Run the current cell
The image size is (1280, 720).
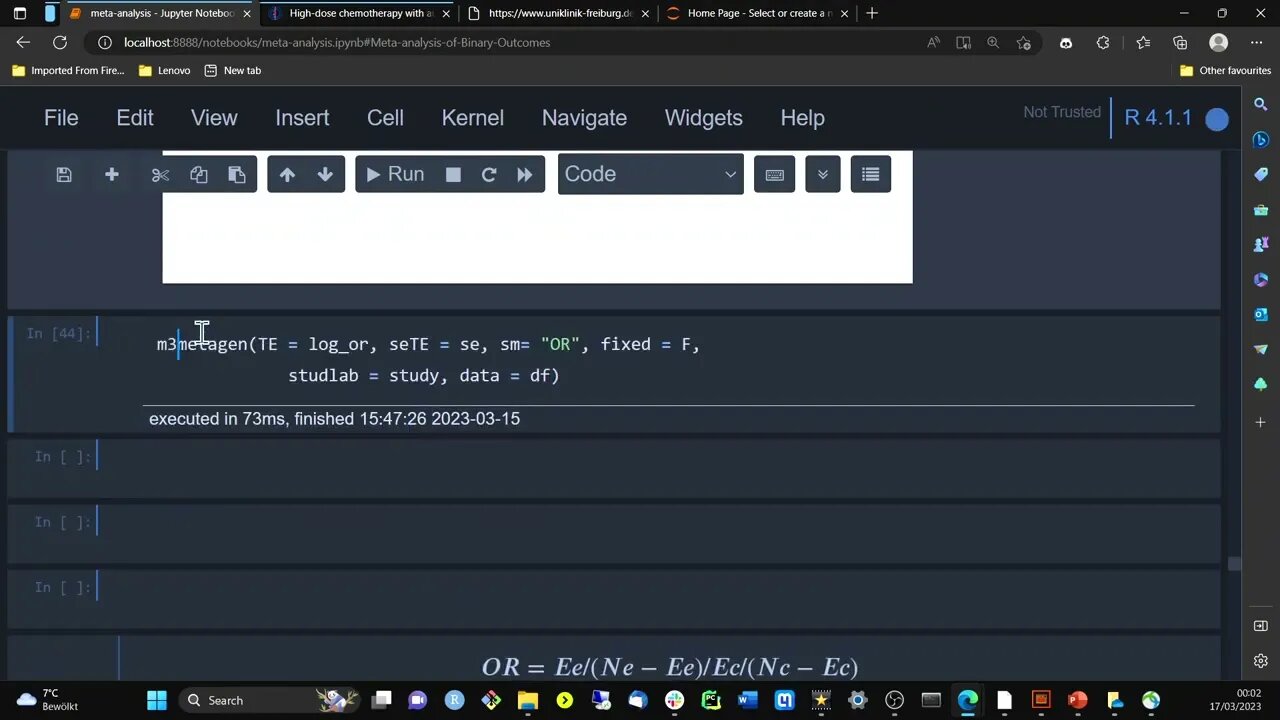click(x=395, y=174)
